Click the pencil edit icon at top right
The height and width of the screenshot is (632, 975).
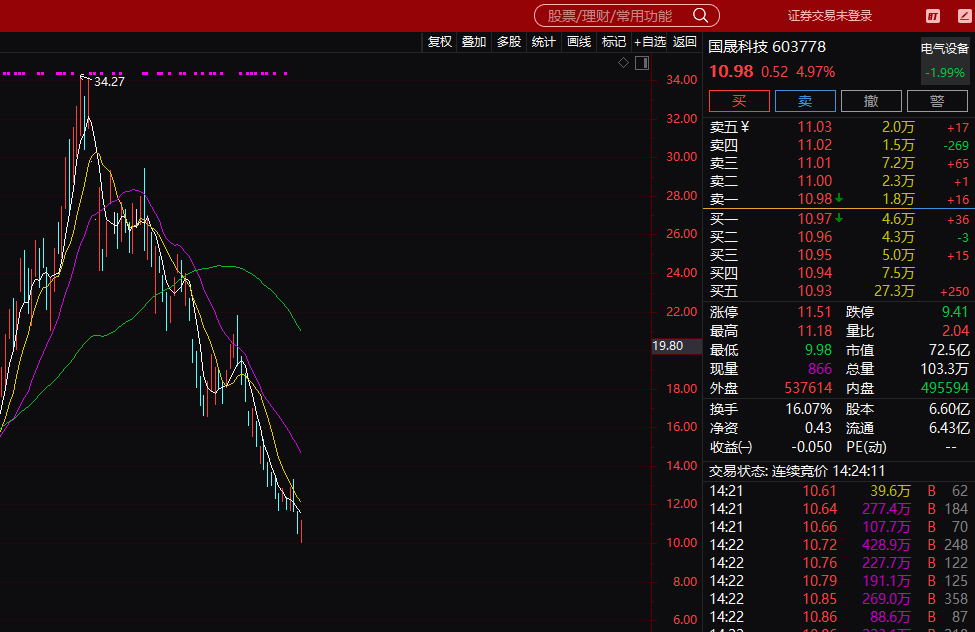(964, 16)
